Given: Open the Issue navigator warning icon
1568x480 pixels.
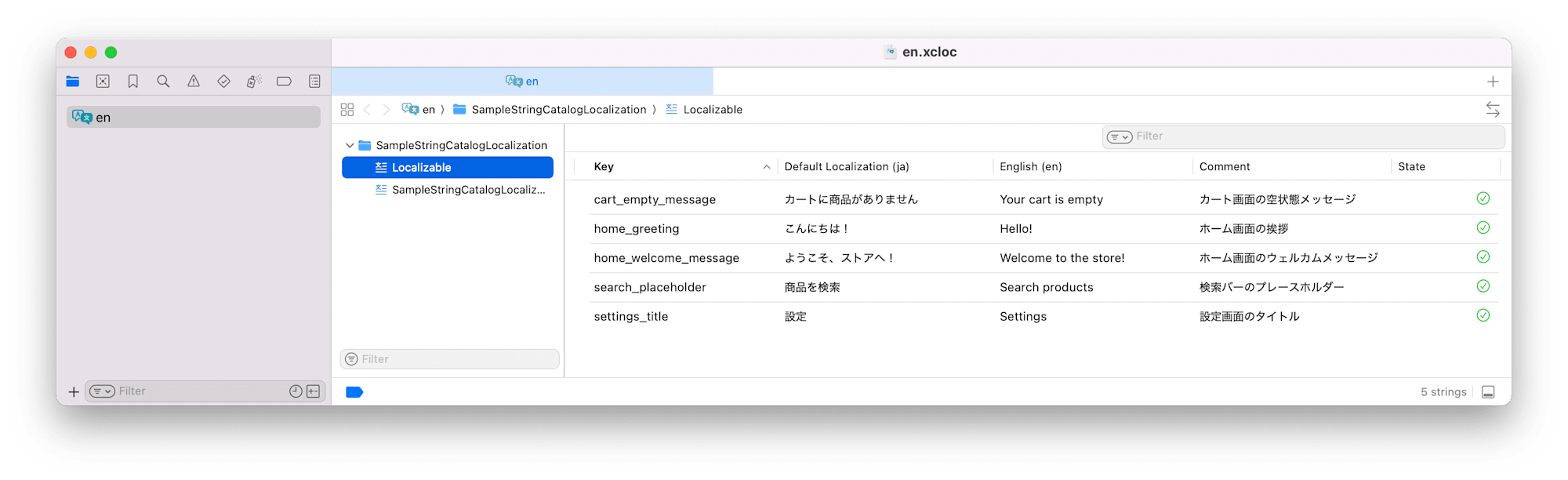Looking at the screenshot, I should click(194, 82).
